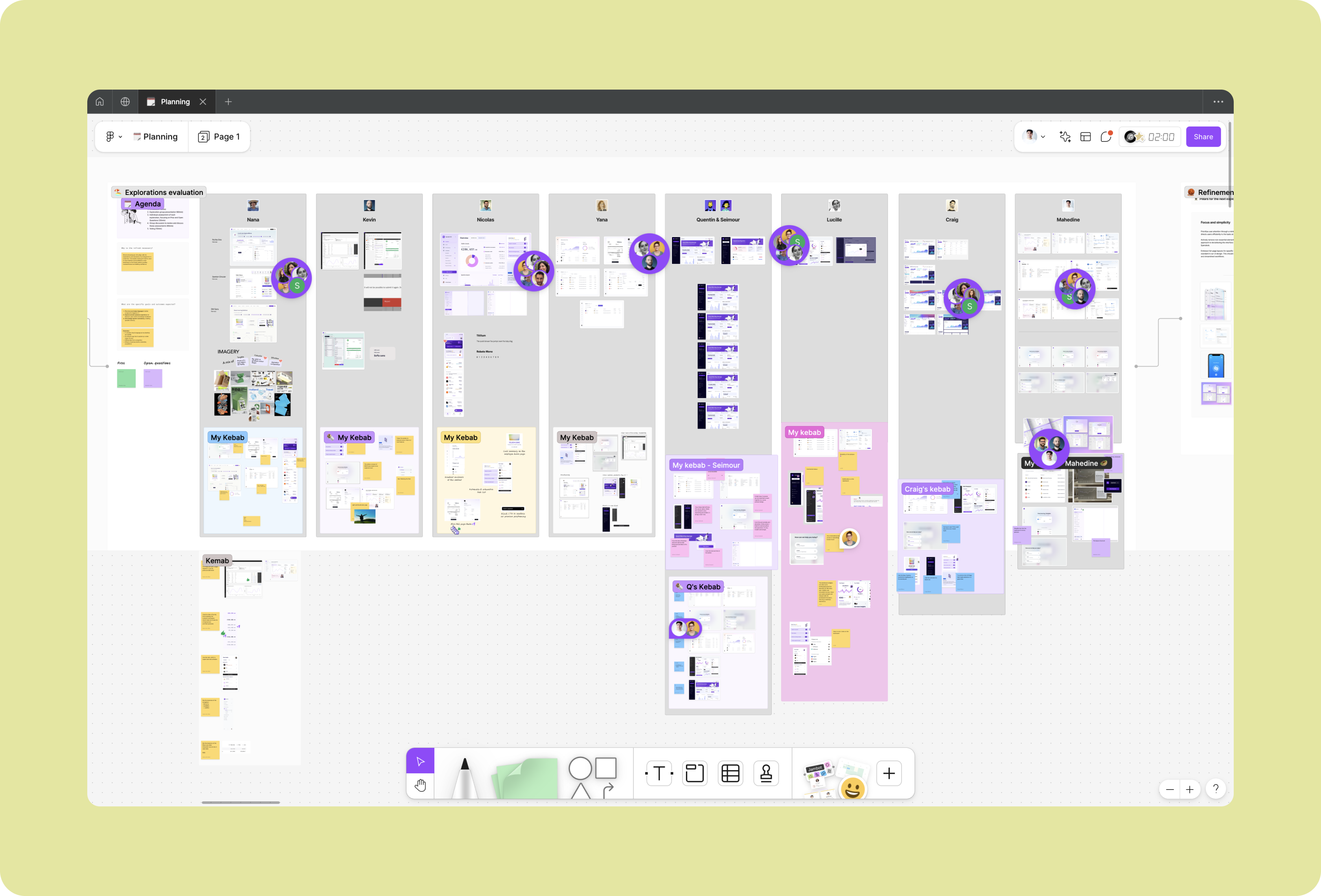Screen dimensions: 1321x896
Task: Select the text tool
Action: pyautogui.click(x=659, y=773)
